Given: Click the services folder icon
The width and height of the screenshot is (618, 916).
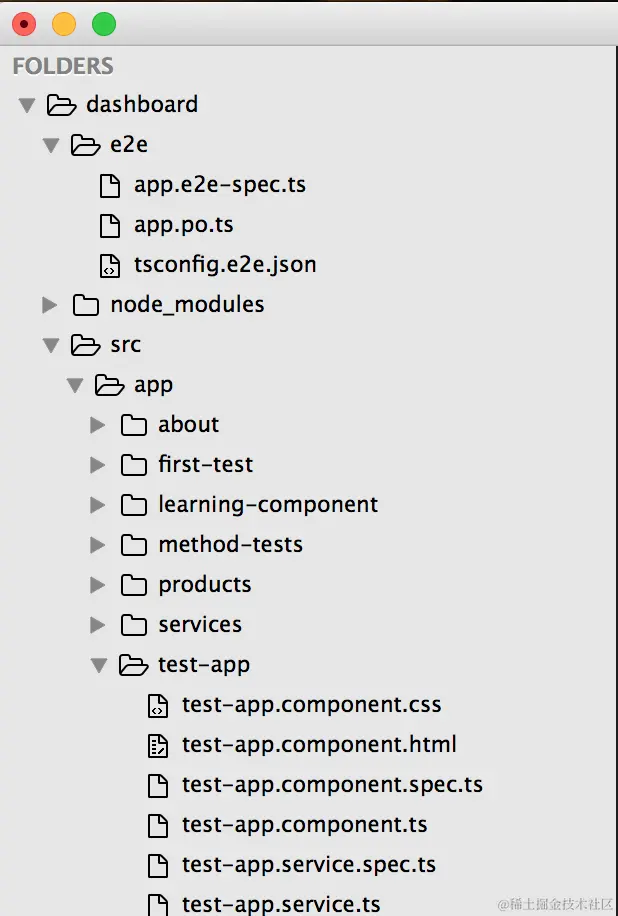Looking at the screenshot, I should pos(134,625).
